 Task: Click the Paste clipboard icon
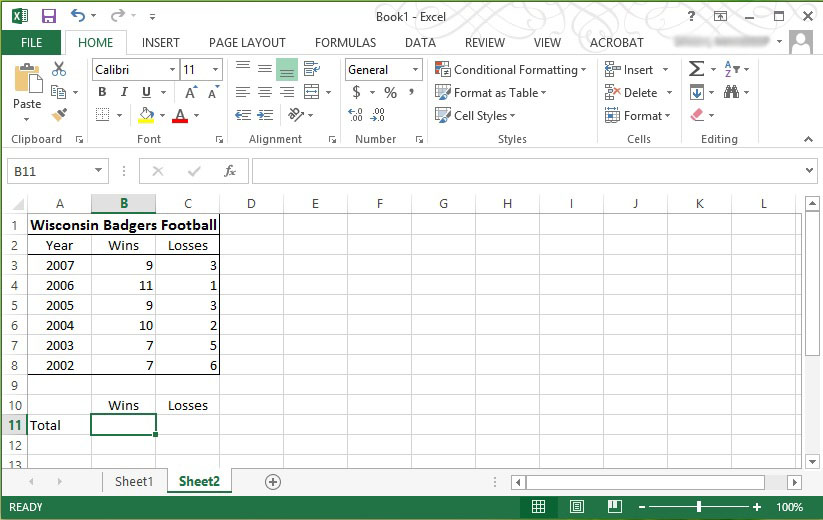pos(27,79)
